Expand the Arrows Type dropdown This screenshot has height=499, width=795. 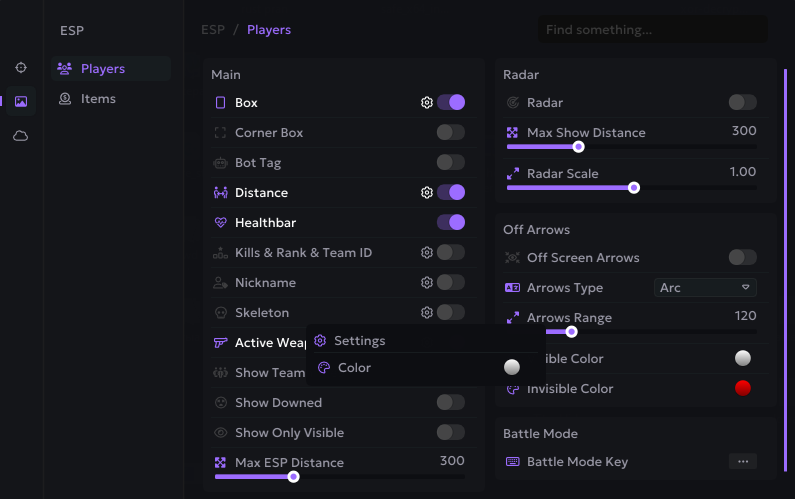pos(705,288)
